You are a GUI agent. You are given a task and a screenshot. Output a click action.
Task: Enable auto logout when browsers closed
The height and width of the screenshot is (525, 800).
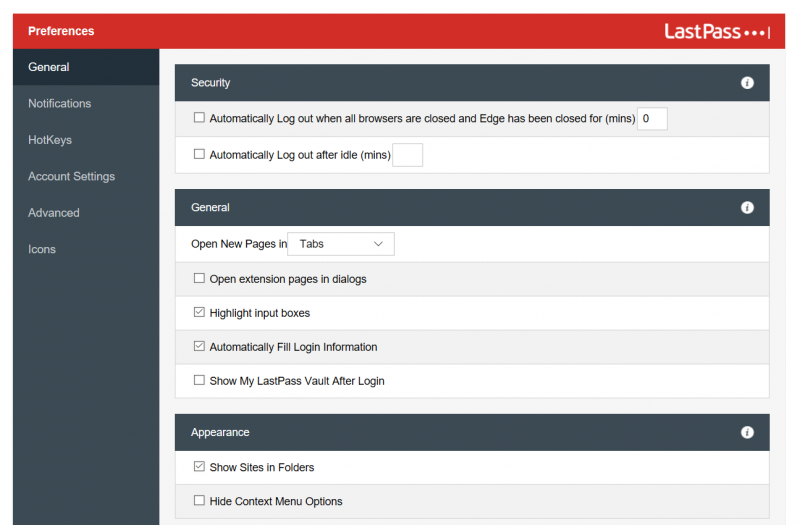(x=199, y=118)
